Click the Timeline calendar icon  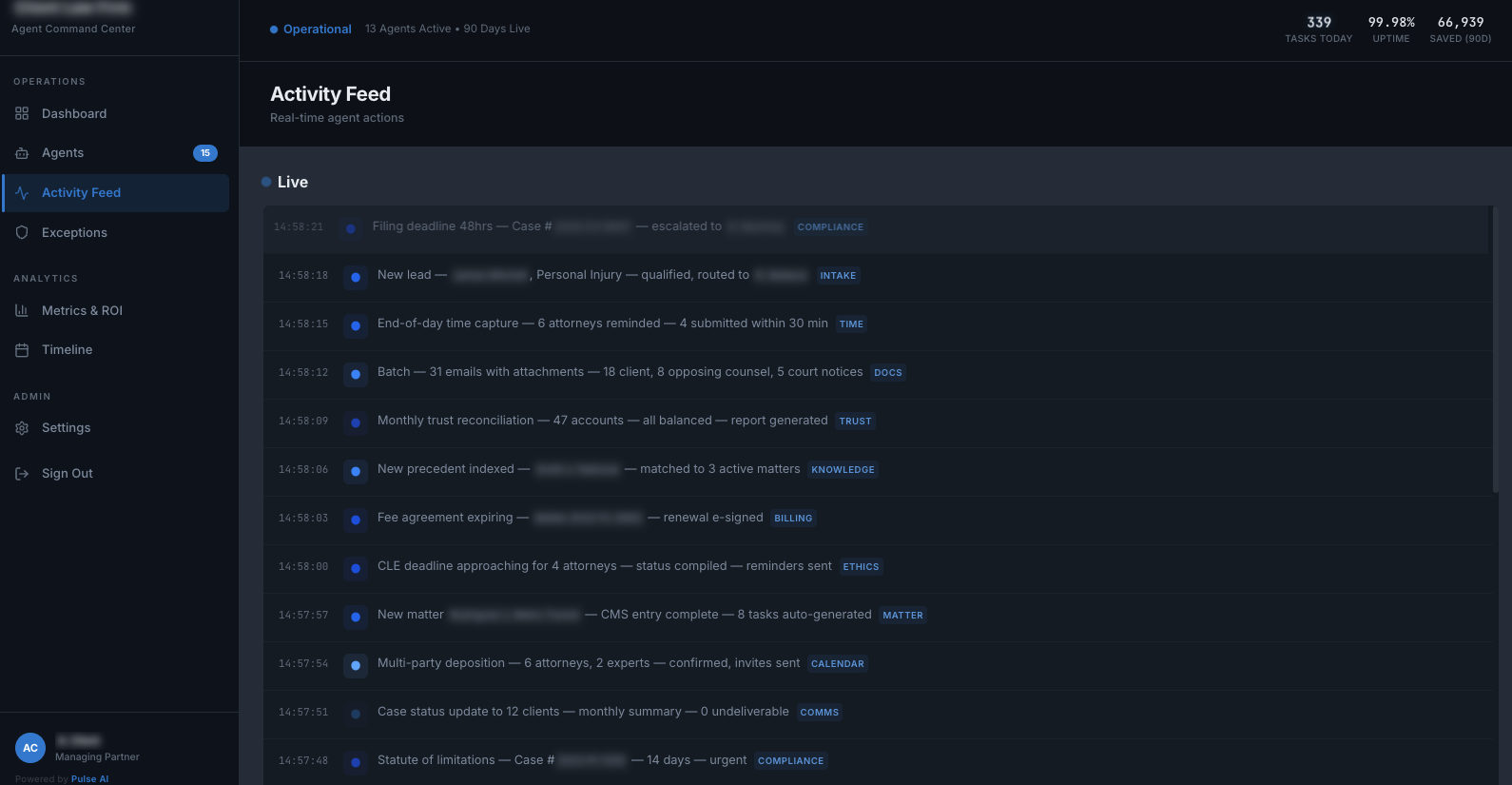22,350
